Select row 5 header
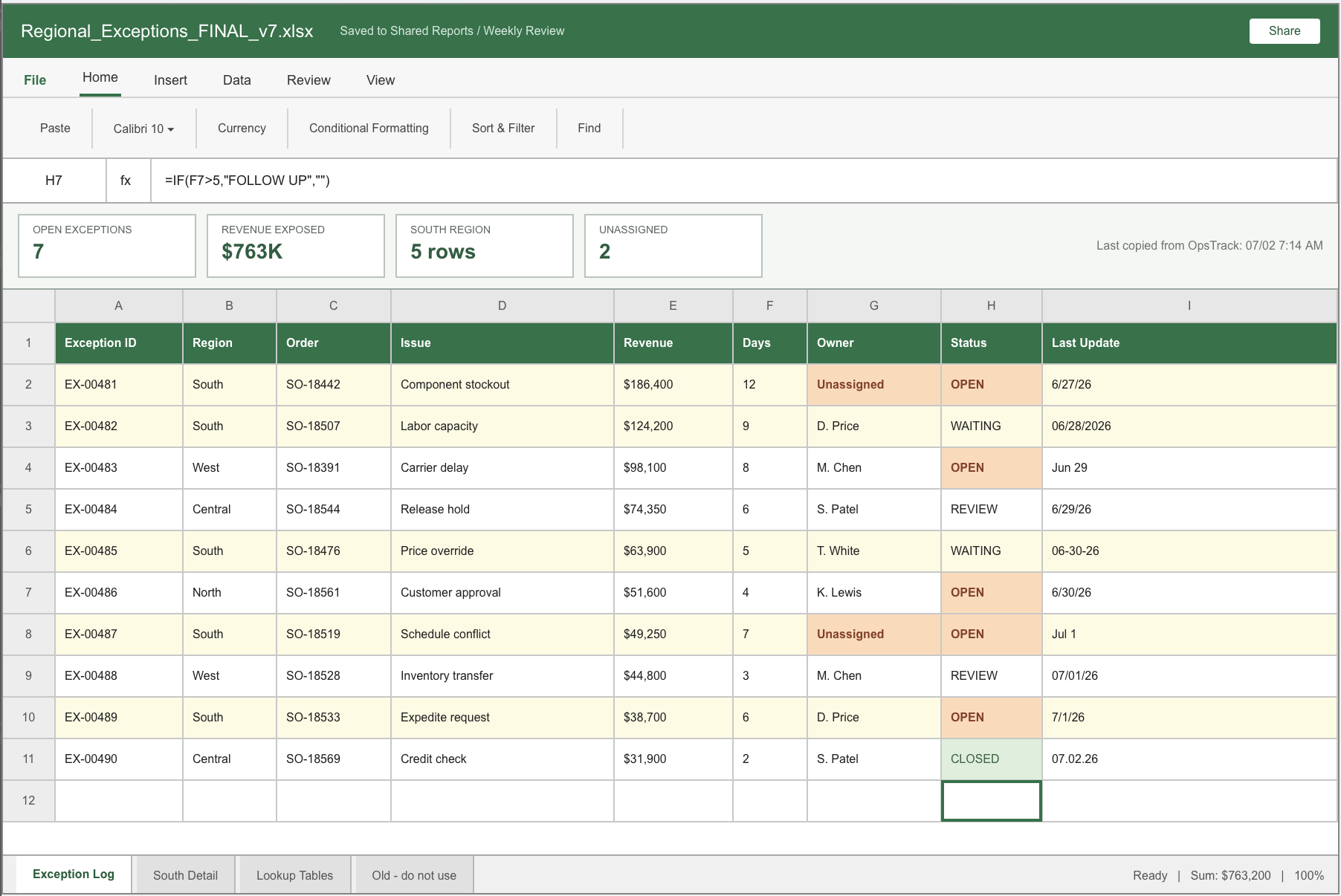The height and width of the screenshot is (896, 1341). click(x=28, y=509)
